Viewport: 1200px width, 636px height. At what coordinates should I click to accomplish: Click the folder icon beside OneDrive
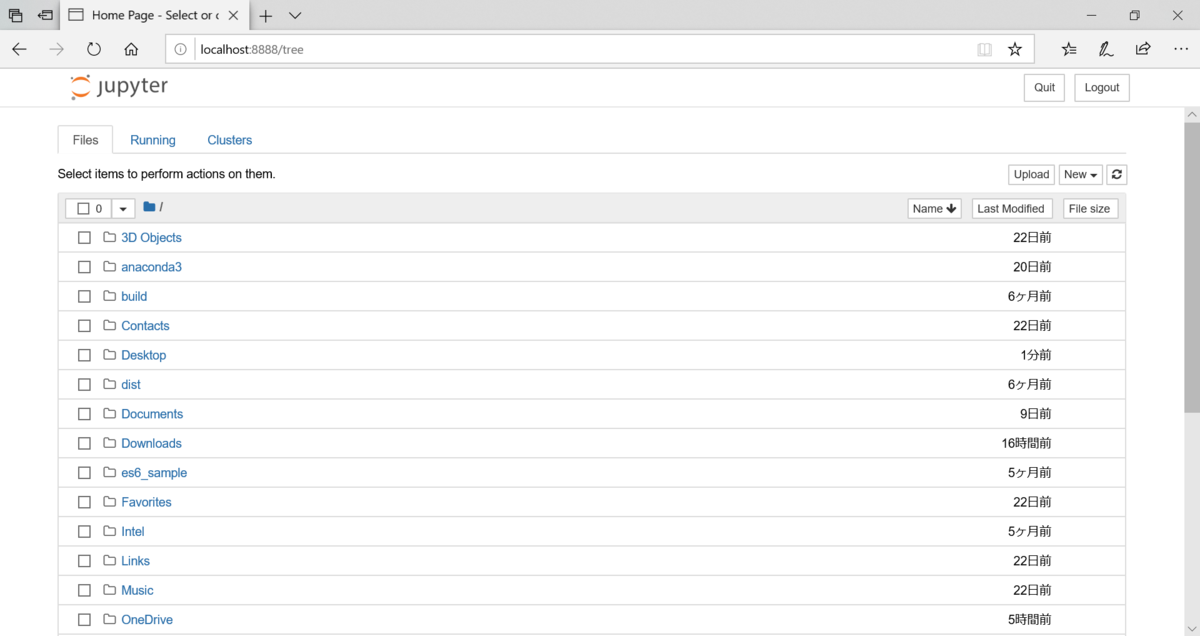(x=110, y=619)
